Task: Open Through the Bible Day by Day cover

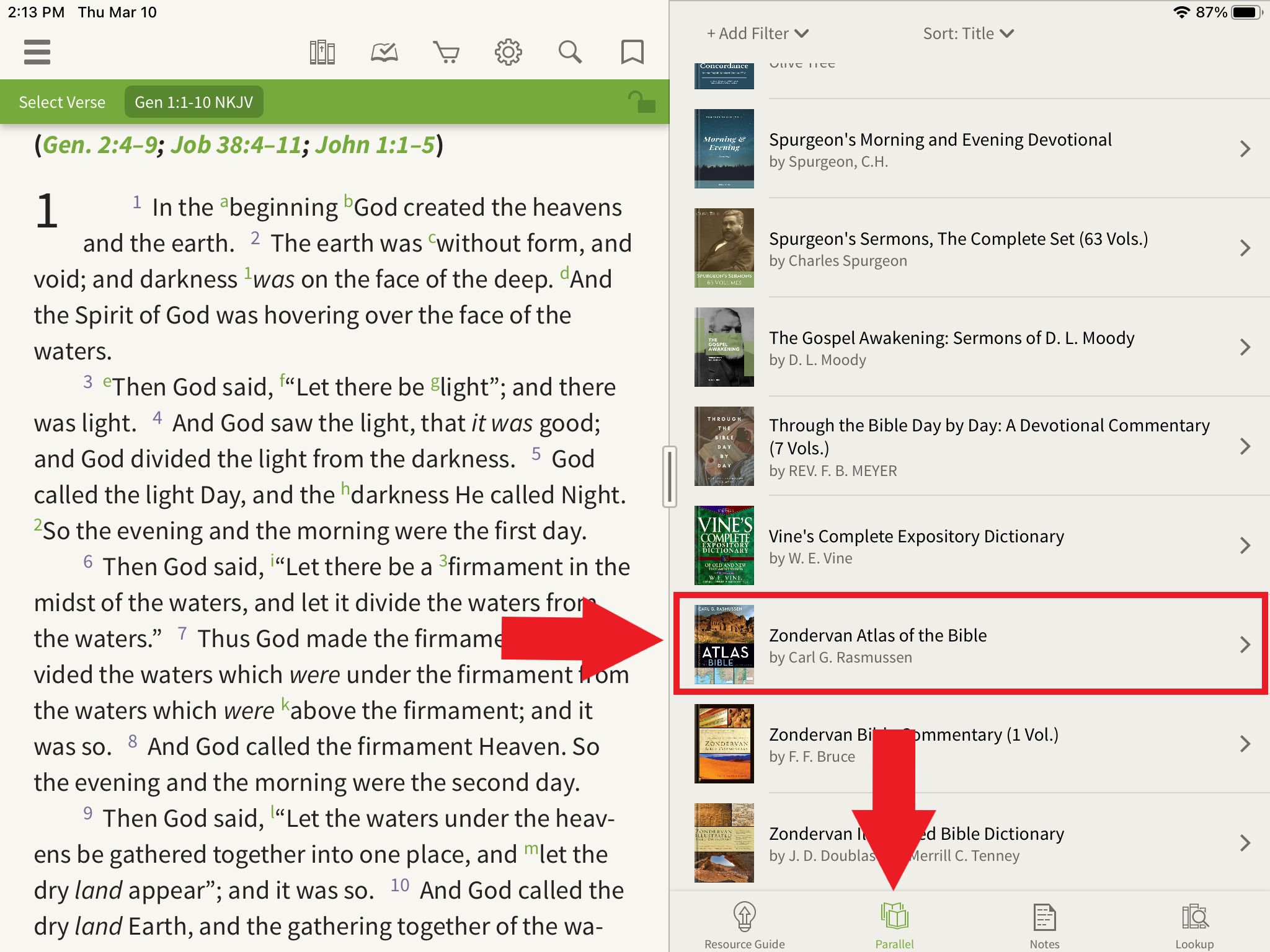Action: pos(724,446)
